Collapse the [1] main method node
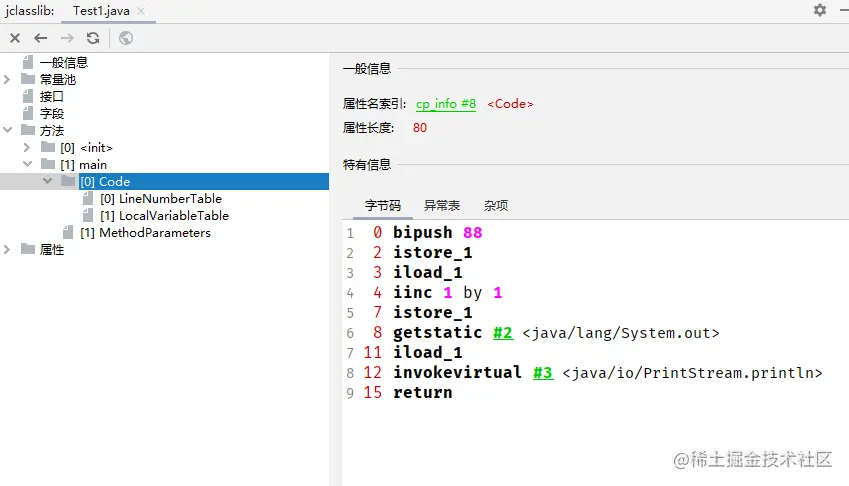Viewport: 849px width, 486px height. click(x=27, y=164)
